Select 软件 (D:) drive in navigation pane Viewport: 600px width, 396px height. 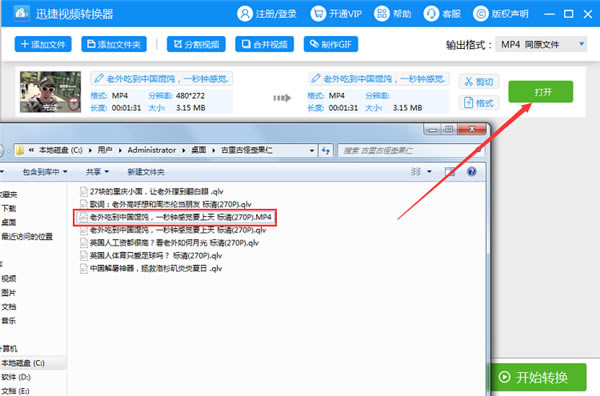[16, 377]
